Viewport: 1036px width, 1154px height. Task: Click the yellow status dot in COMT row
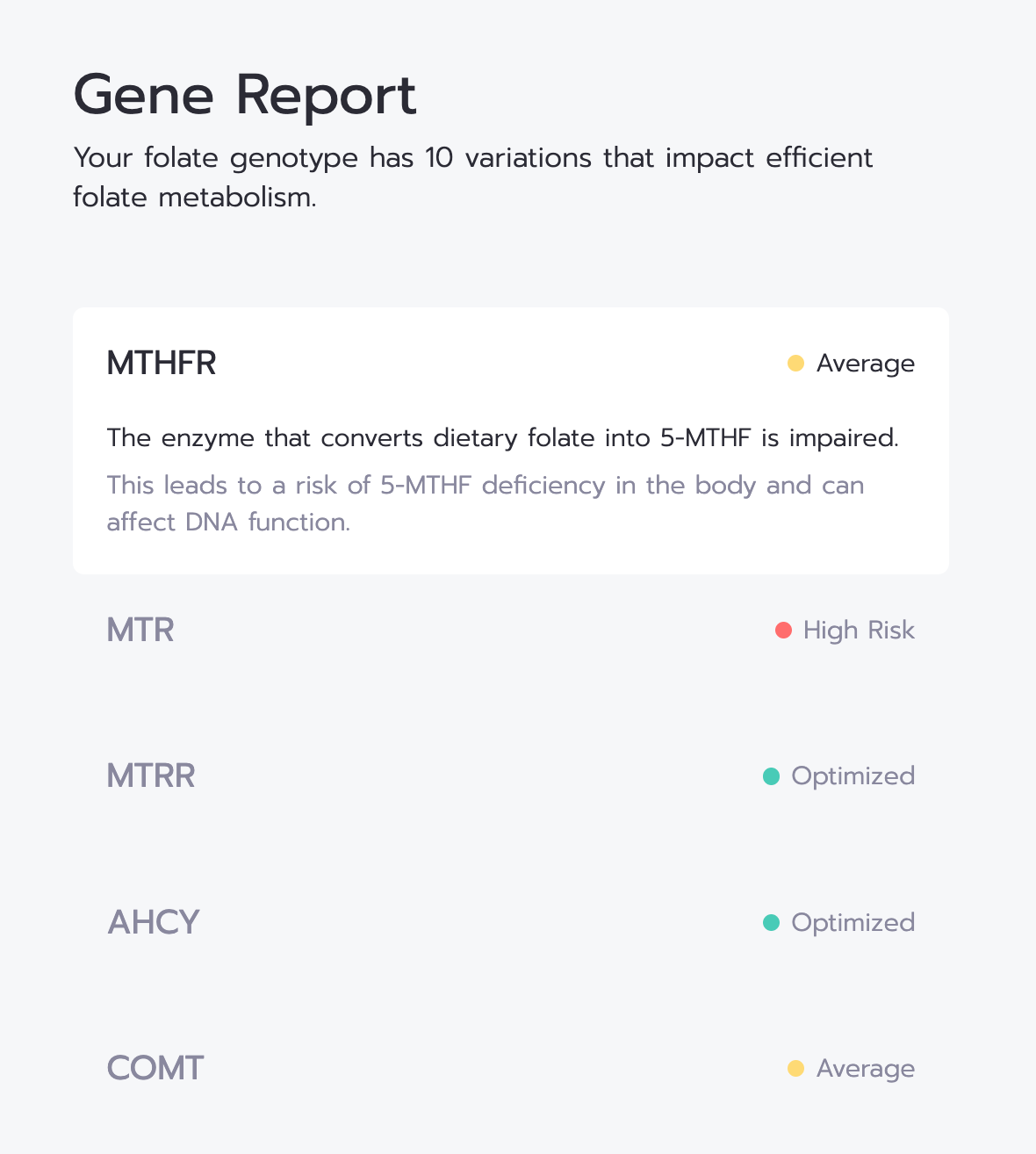[795, 1069]
